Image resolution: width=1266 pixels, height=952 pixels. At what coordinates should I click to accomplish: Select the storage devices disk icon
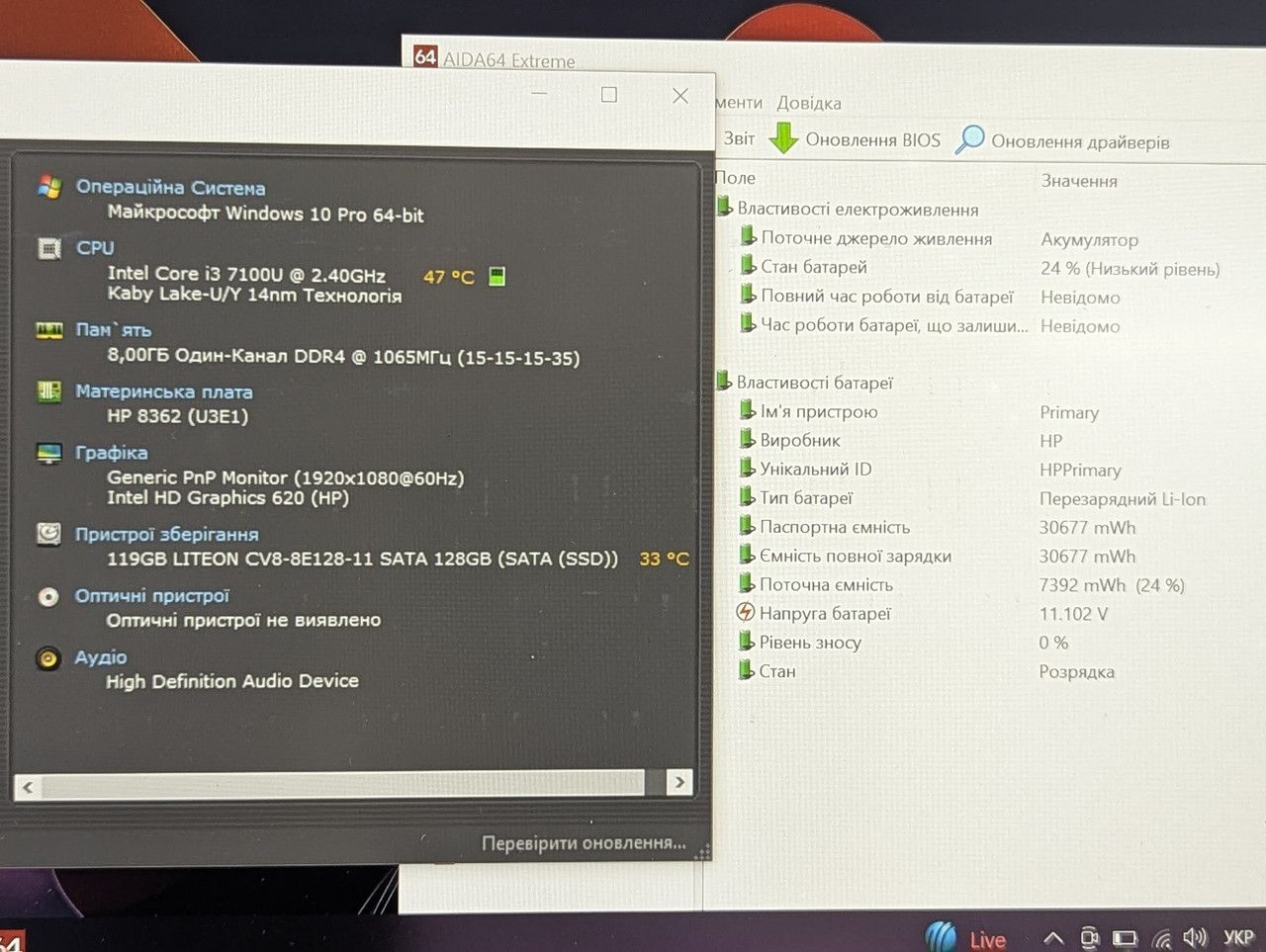[48, 534]
